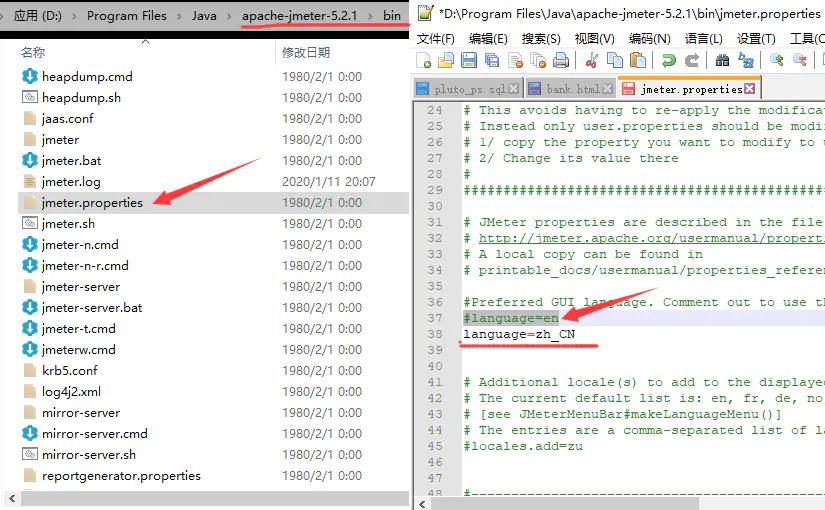This screenshot has height=510, width=825.
Task: Open the 搜索(S) menu
Action: click(541, 39)
